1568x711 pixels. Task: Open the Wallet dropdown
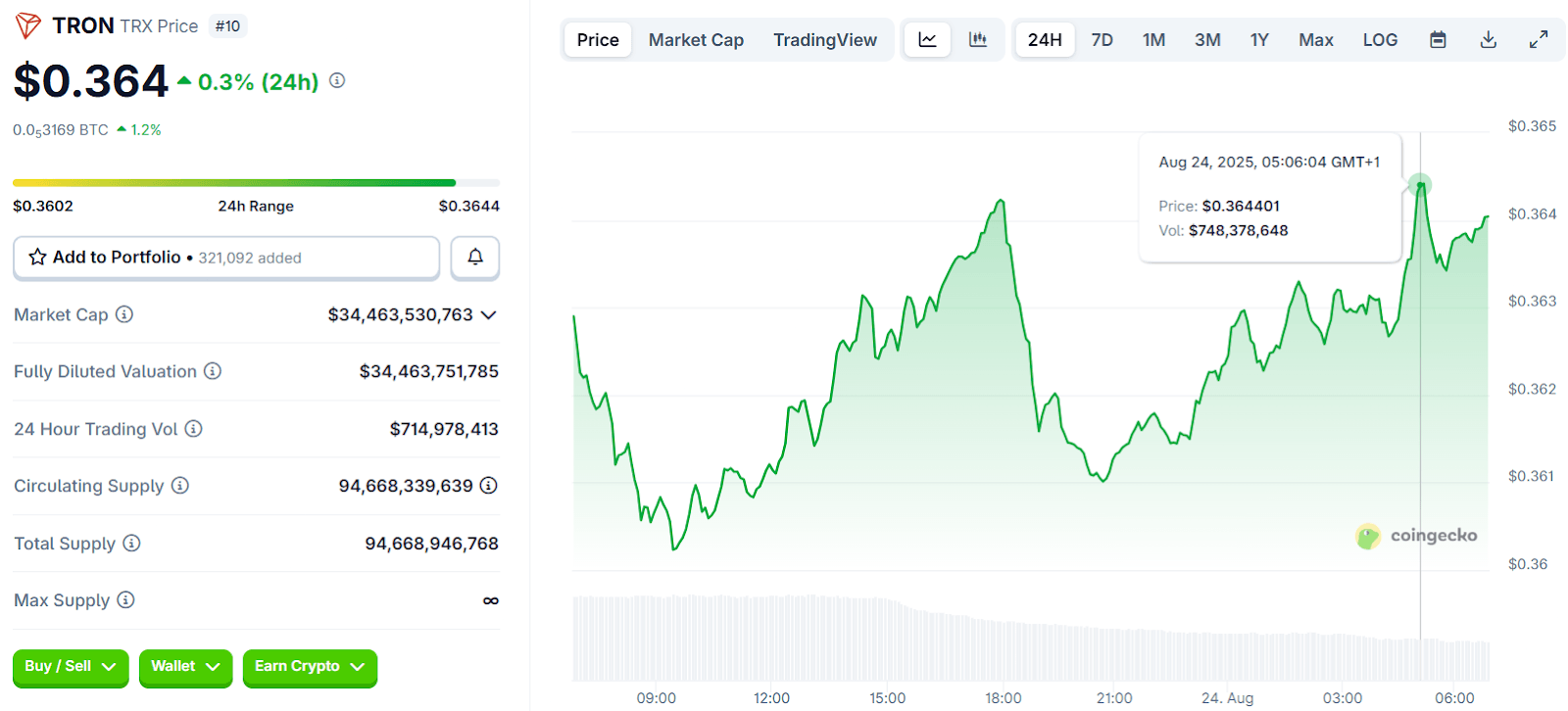[x=185, y=667]
